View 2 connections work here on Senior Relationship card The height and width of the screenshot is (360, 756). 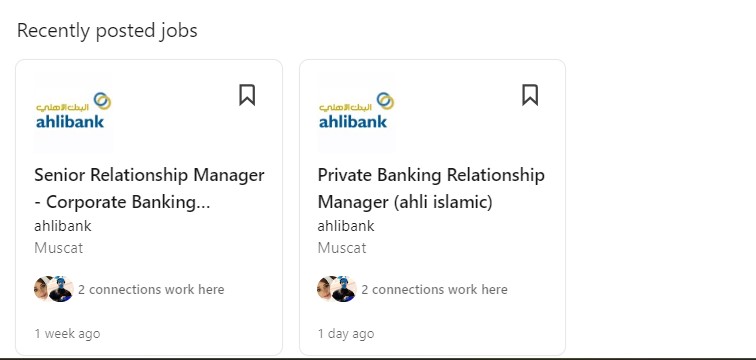pyautogui.click(x=151, y=290)
